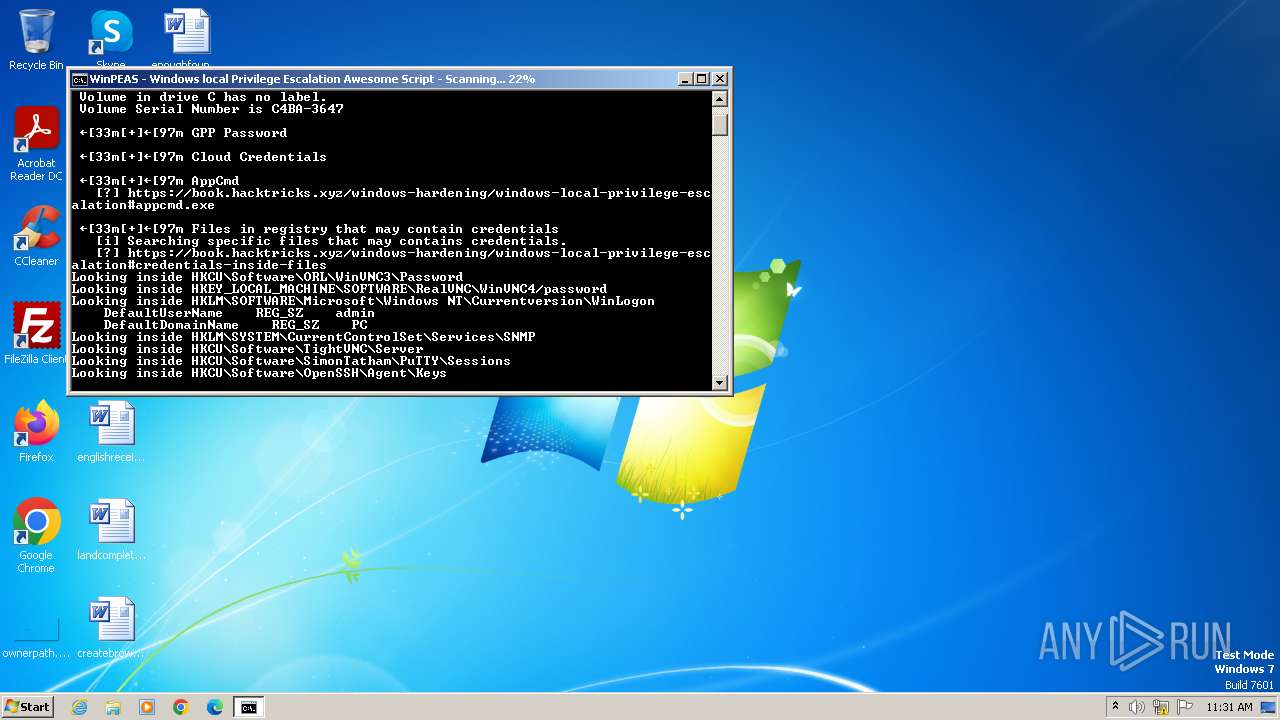Click the line mentioning OpenSSH\Agent\Keys
The width and height of the screenshot is (1280, 720).
click(259, 373)
